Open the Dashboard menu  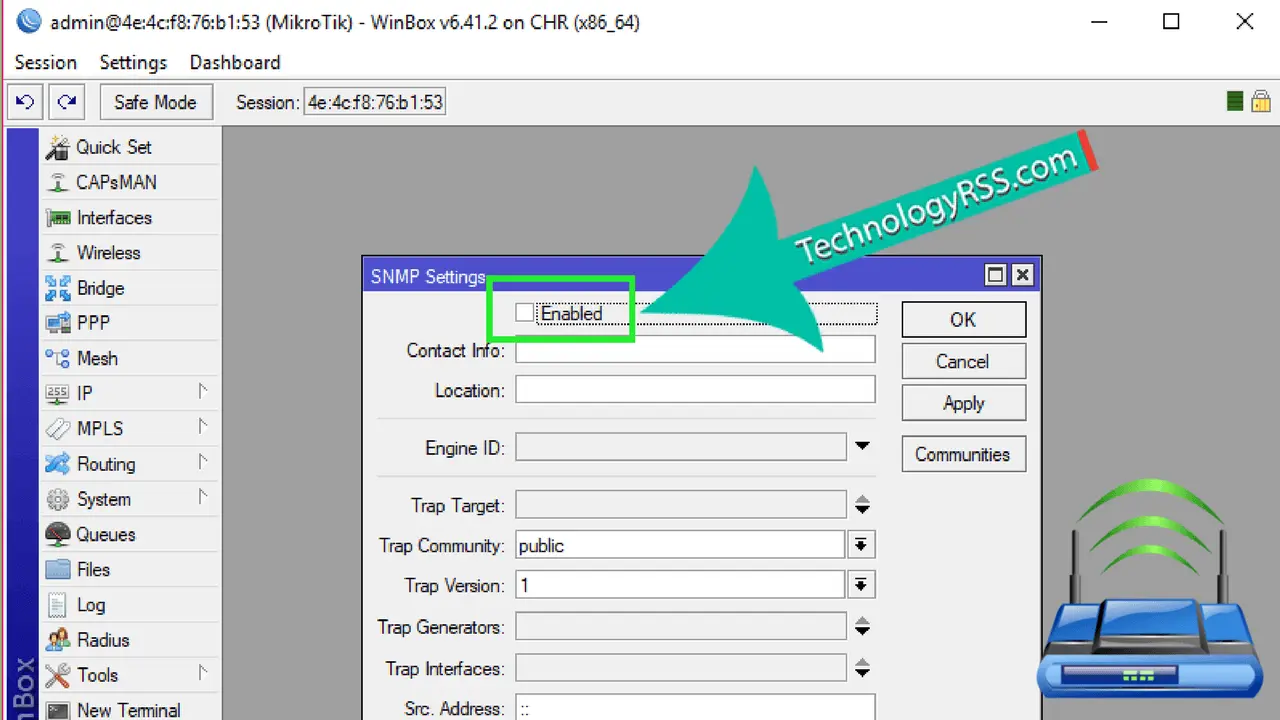(235, 62)
